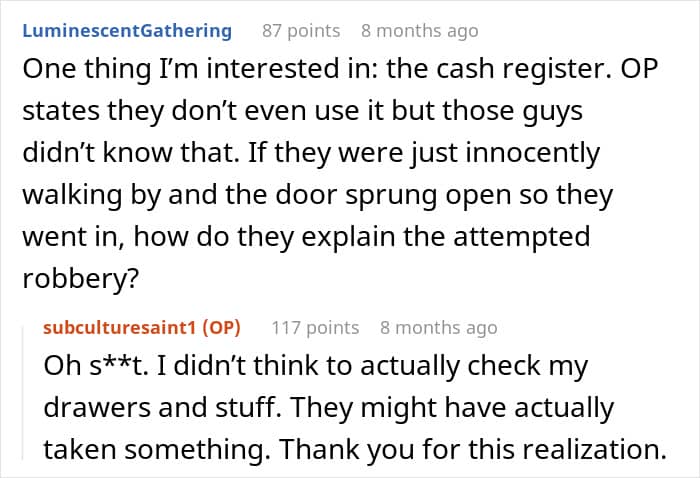Open top comment's 8 months ago timestamp

tap(420, 31)
